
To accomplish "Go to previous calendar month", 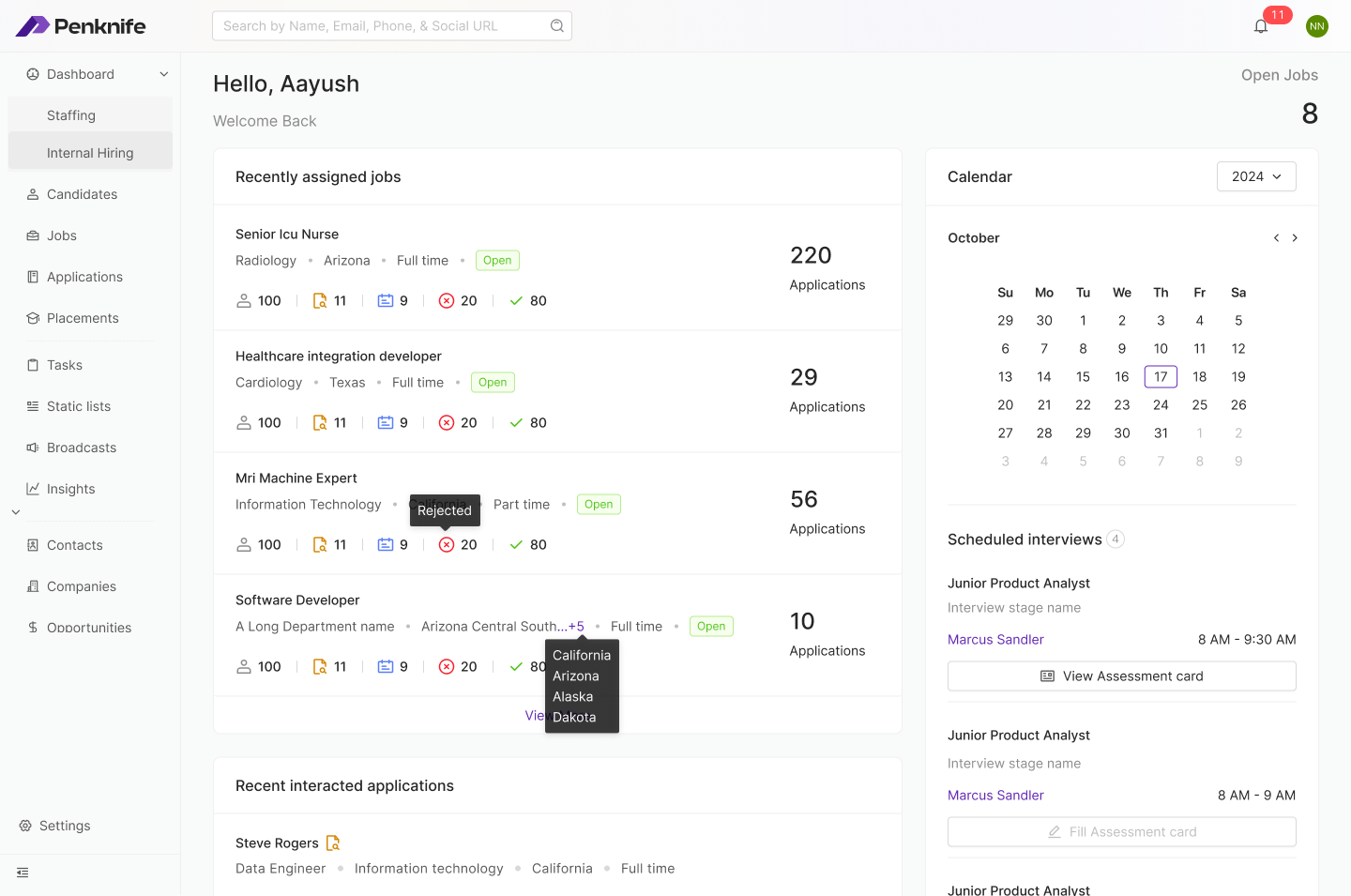I will [x=1276, y=238].
